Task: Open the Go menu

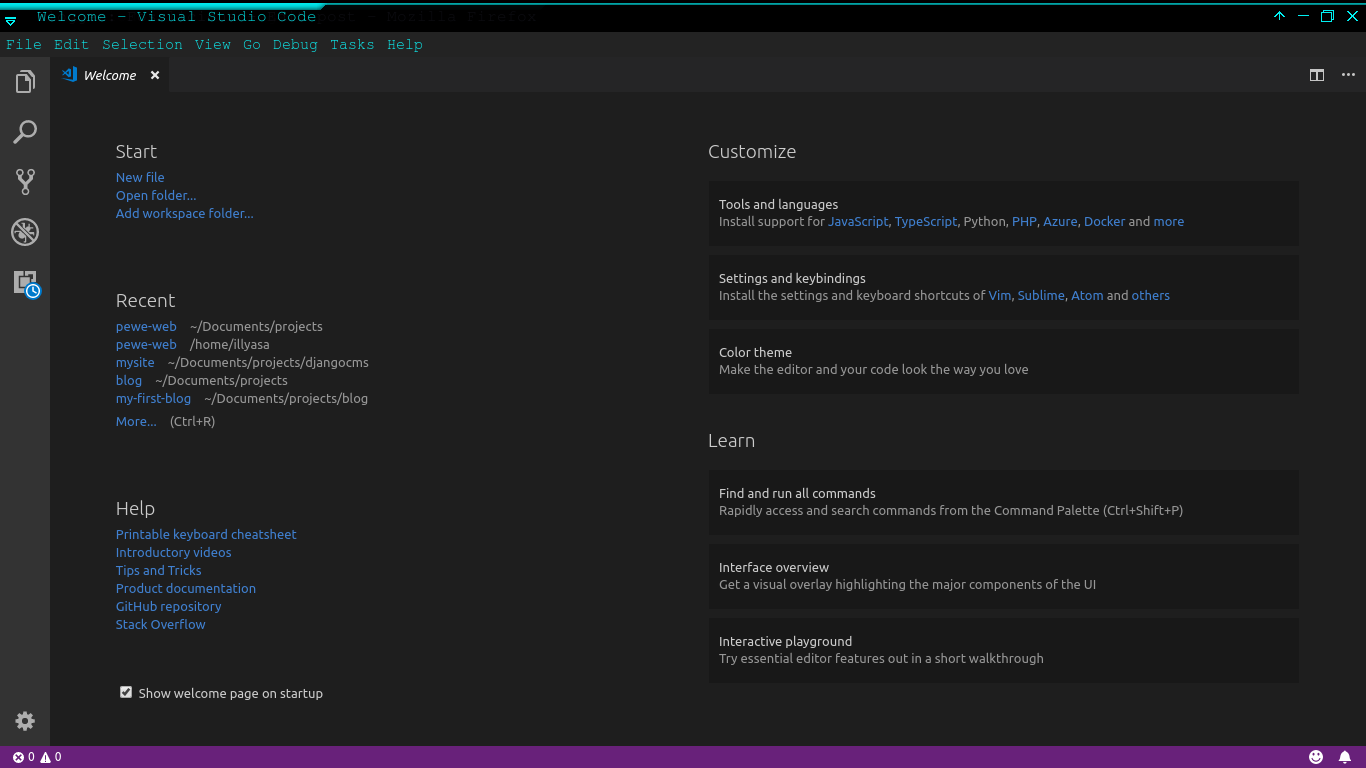Action: [x=251, y=45]
